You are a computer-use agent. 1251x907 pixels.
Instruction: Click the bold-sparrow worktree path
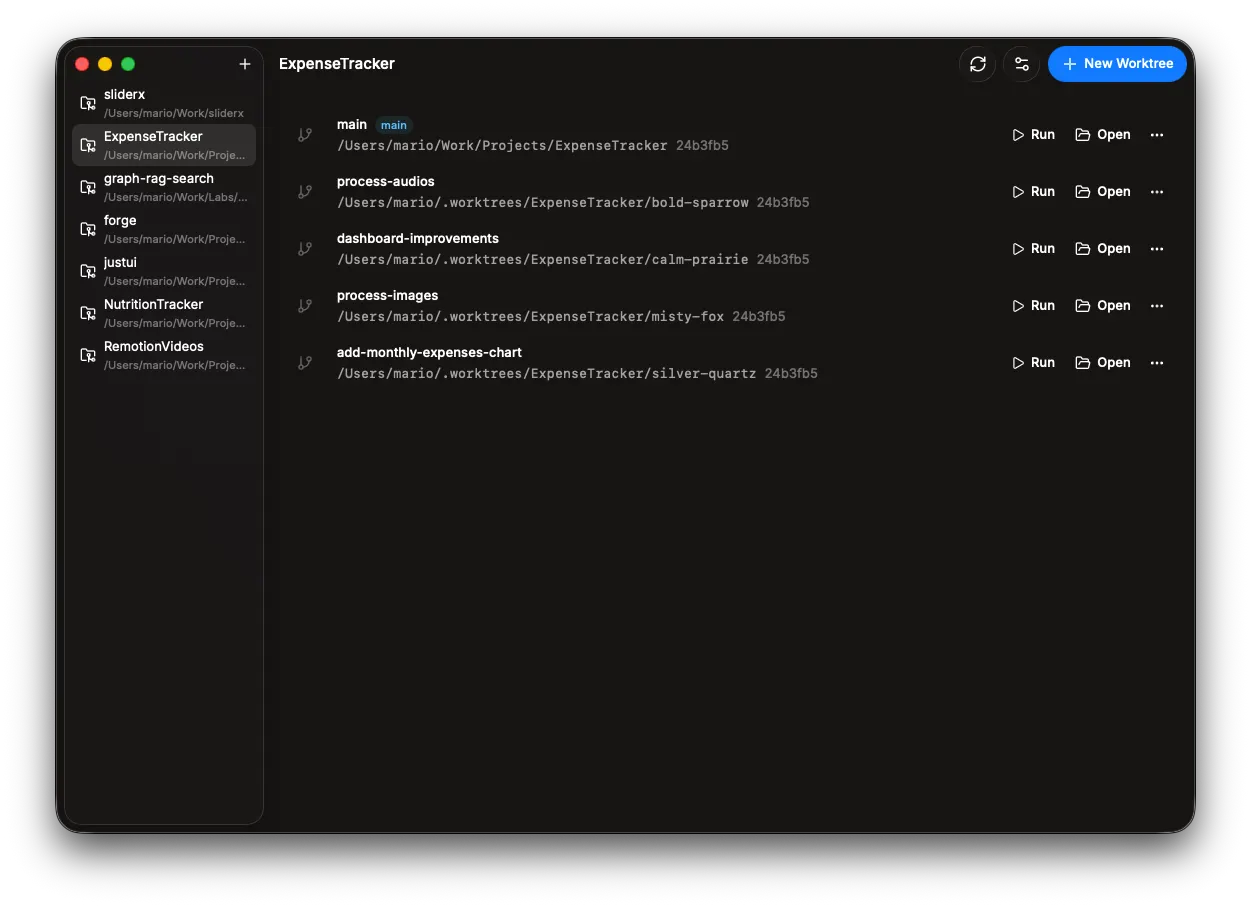pyautogui.click(x=543, y=203)
